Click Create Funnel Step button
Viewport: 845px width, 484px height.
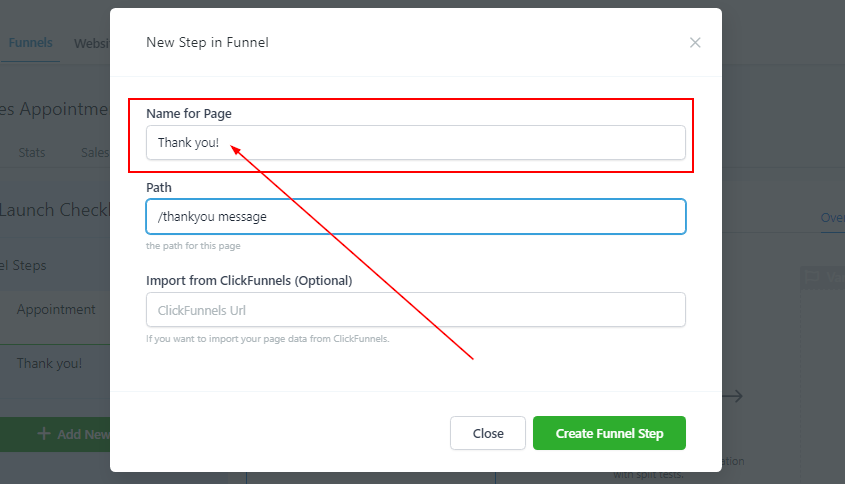608,433
